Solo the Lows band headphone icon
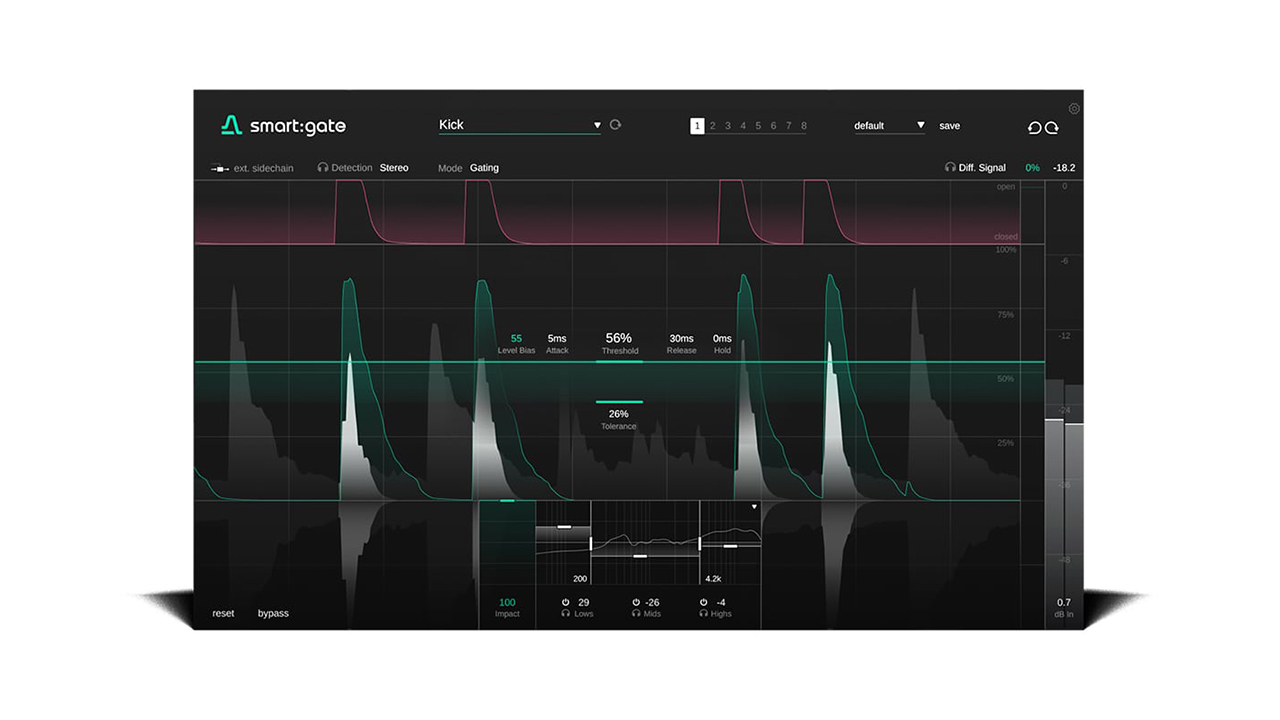The image size is (1280, 720). 566,614
